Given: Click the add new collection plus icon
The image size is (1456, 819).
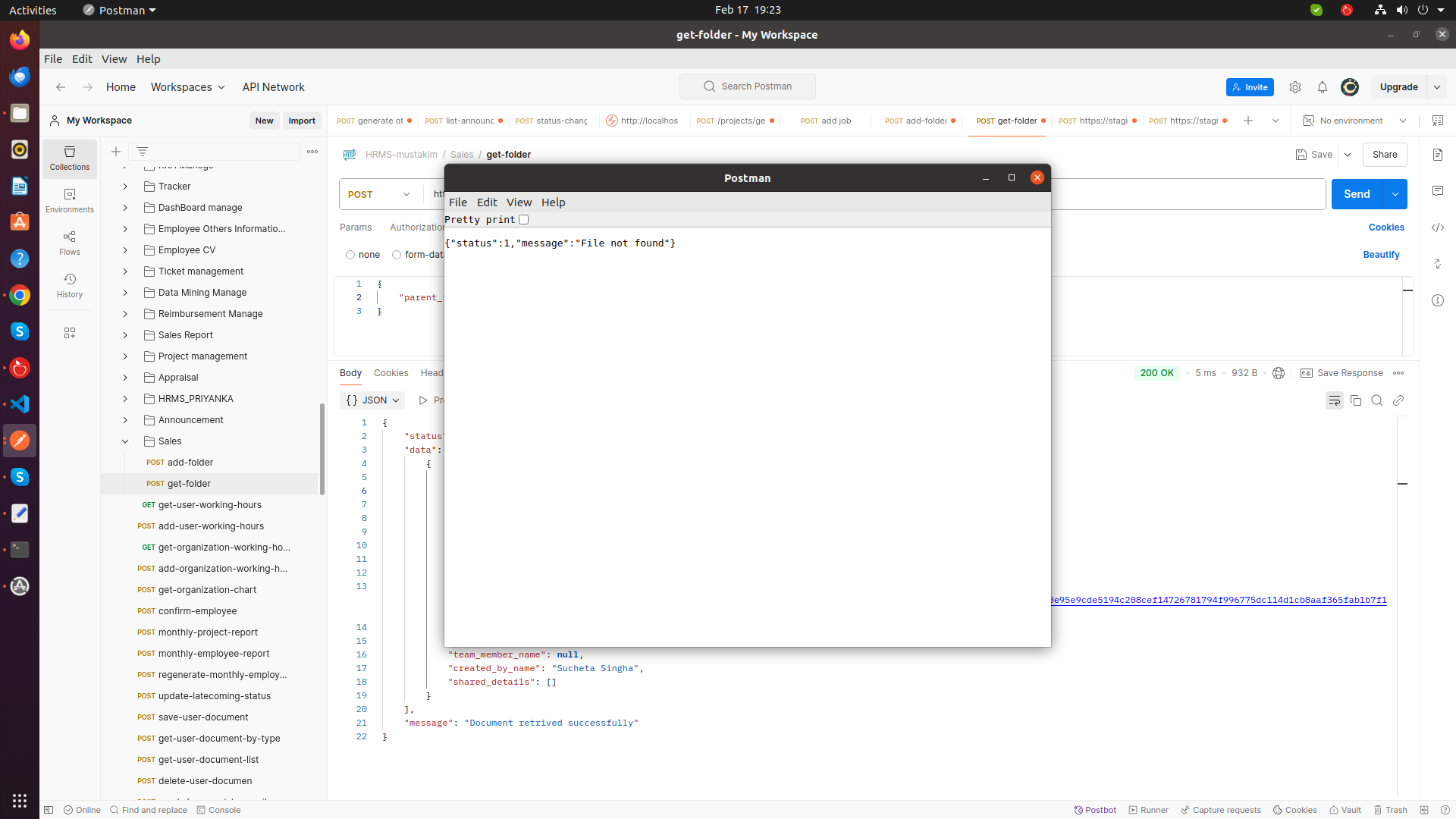Looking at the screenshot, I should point(116,152).
